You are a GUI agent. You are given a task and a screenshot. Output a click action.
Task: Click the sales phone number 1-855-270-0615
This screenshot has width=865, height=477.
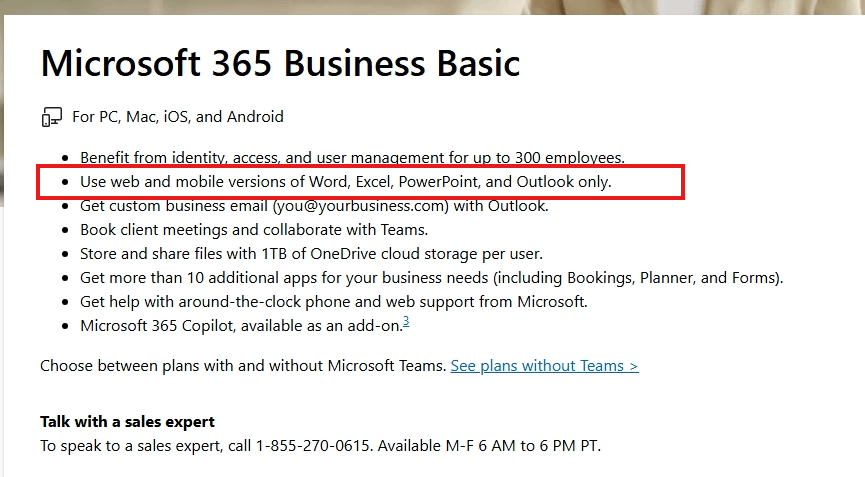point(314,446)
